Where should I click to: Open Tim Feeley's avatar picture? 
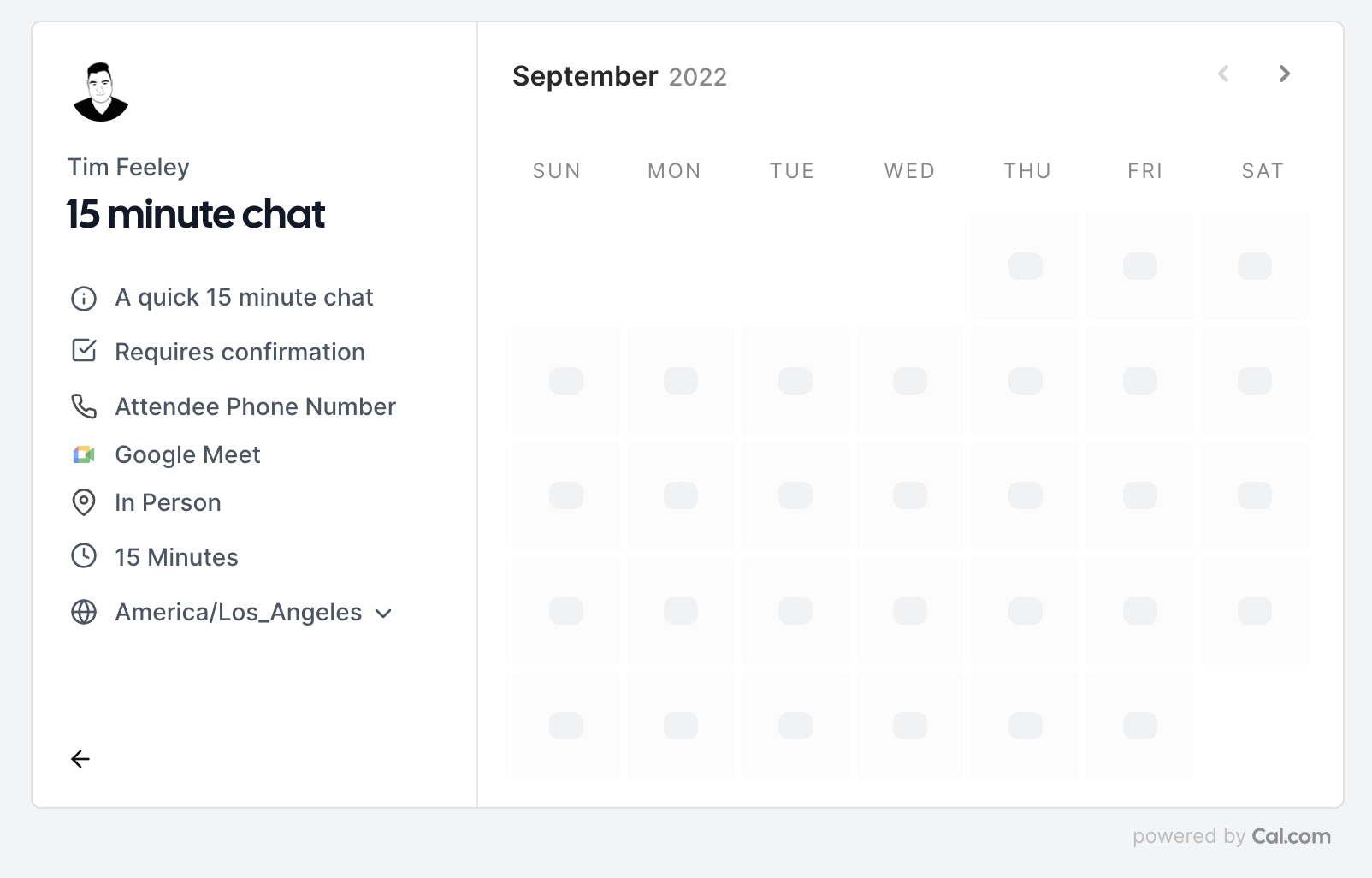pos(101,92)
